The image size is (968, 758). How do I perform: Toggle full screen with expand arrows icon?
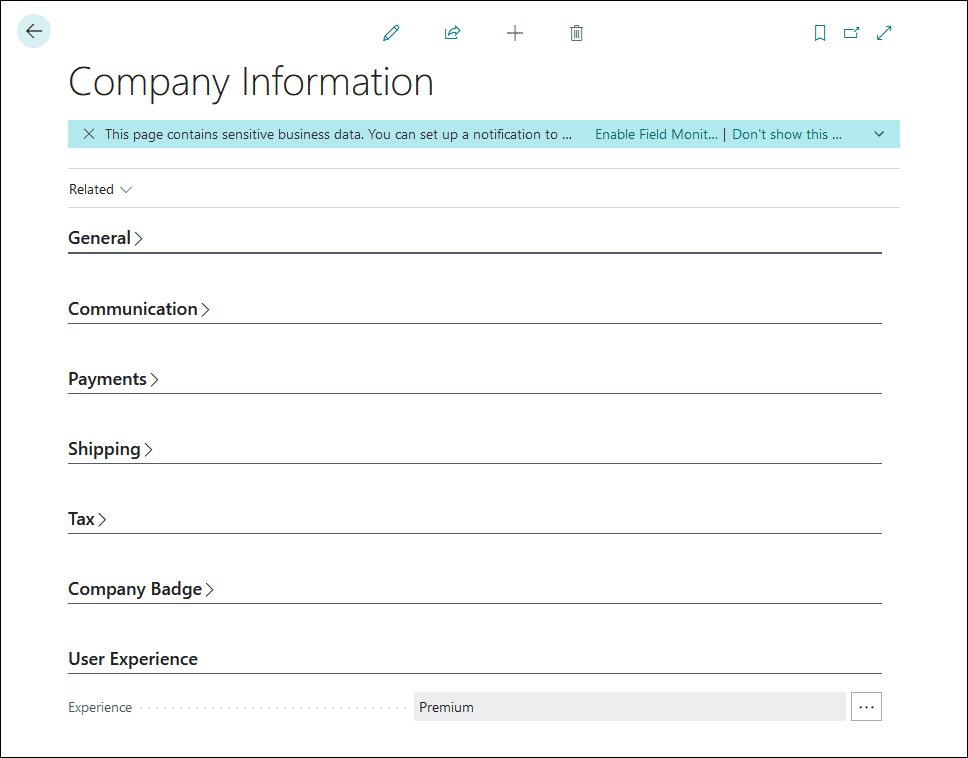[x=884, y=33]
